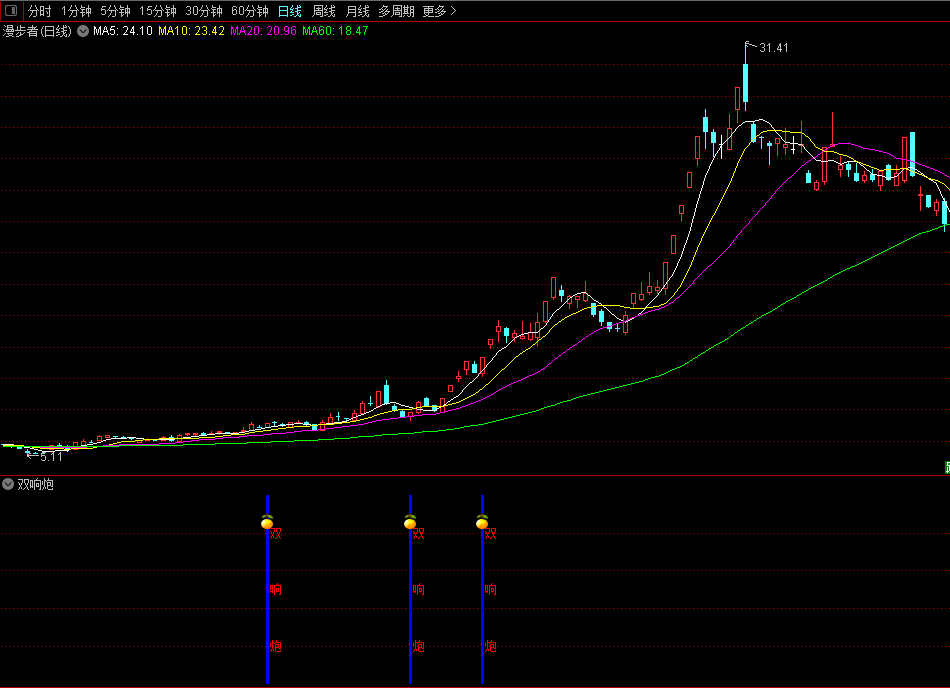Viewport: 950px width, 688px height.
Task: Click the MA10: 23.42 label
Action: coord(191,31)
